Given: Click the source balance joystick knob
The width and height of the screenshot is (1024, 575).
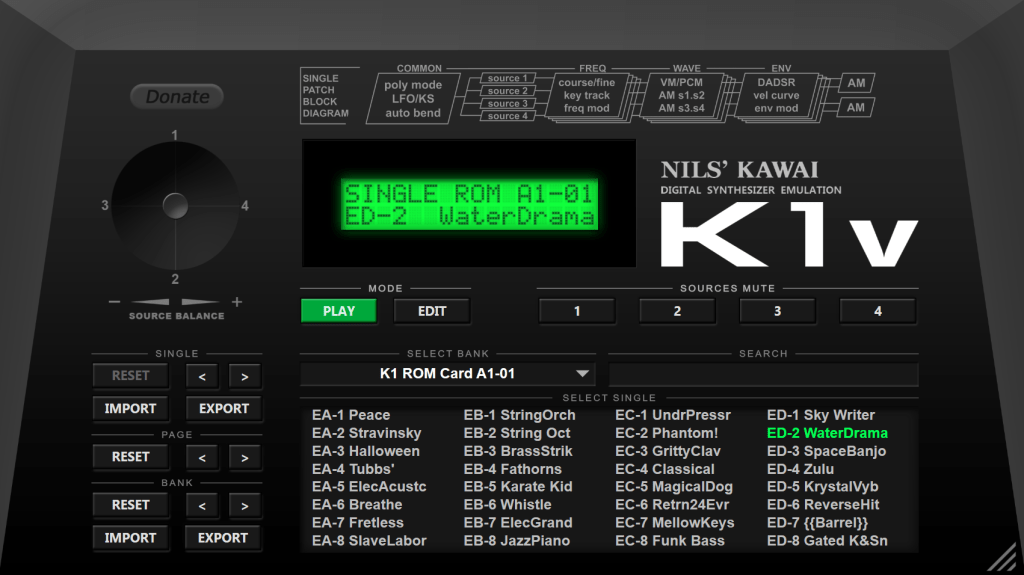Looking at the screenshot, I should (x=175, y=206).
